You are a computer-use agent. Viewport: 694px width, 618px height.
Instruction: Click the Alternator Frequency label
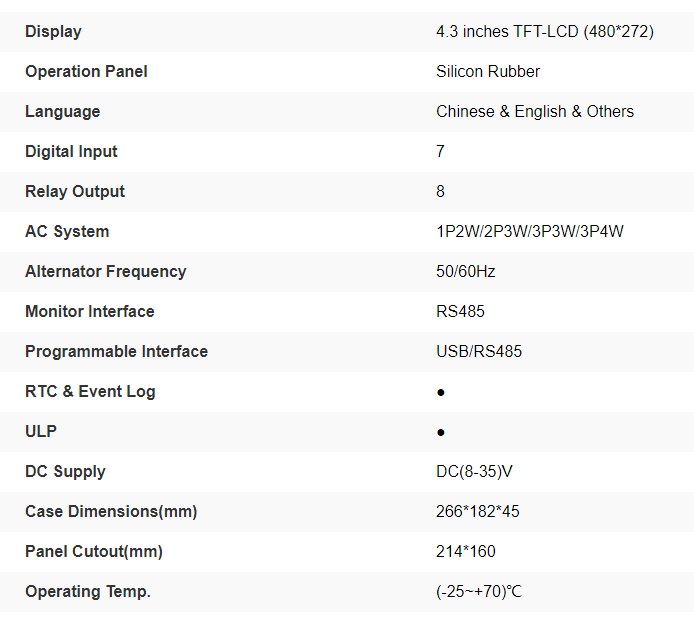105,272
